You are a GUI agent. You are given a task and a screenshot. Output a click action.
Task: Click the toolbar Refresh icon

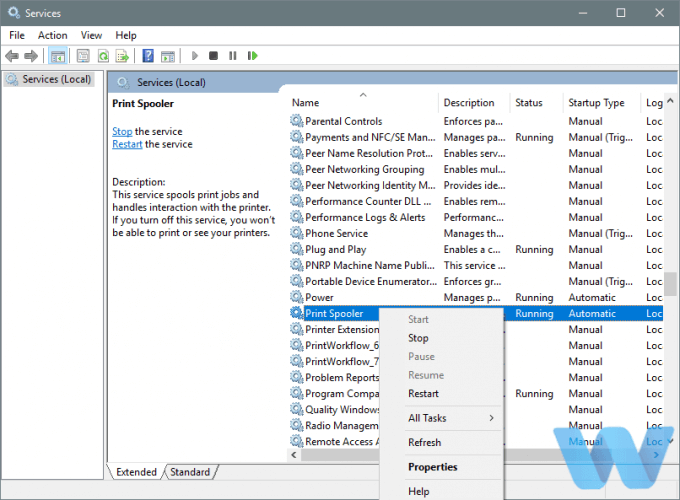(102, 56)
